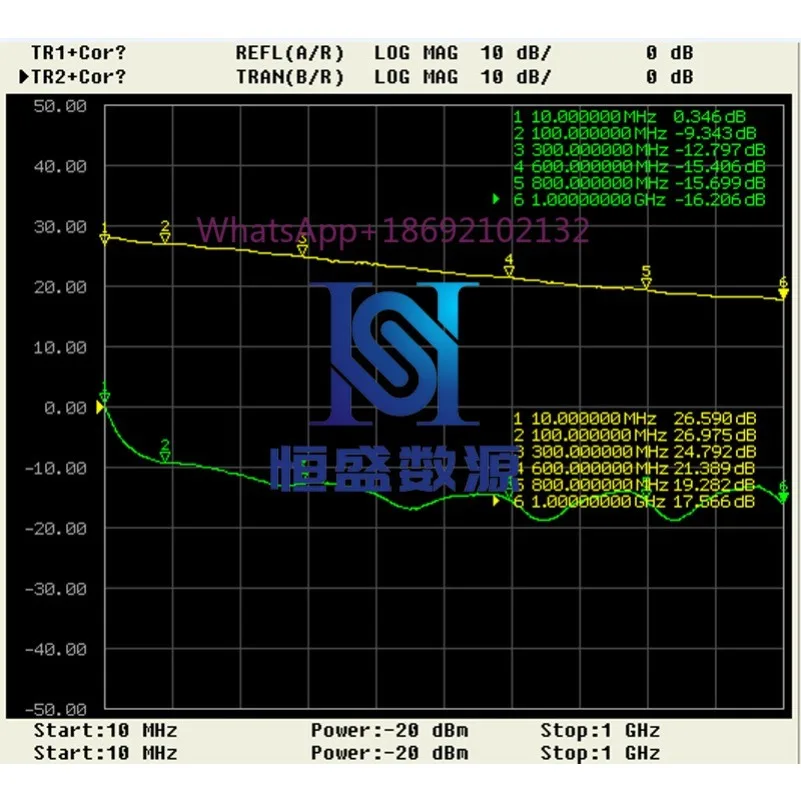Screen dimensions: 801x801
Task: Click the 20.00 scale value
Action: (x=60, y=287)
